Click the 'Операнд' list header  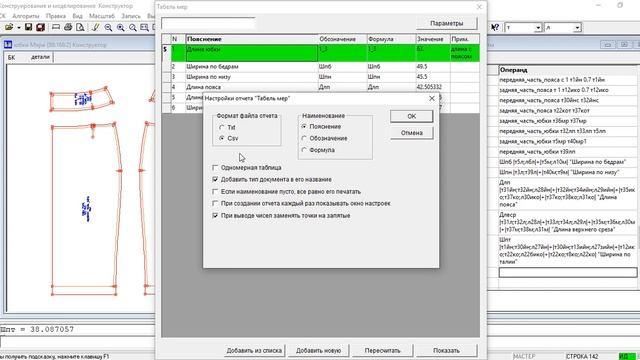click(x=568, y=70)
